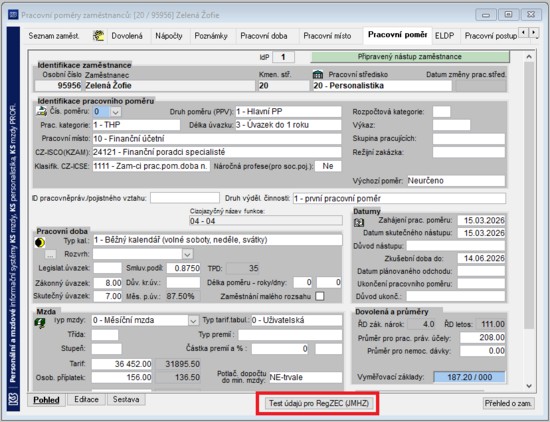
Task: Expand the Čís. poměru dropdown
Action: click(x=115, y=112)
